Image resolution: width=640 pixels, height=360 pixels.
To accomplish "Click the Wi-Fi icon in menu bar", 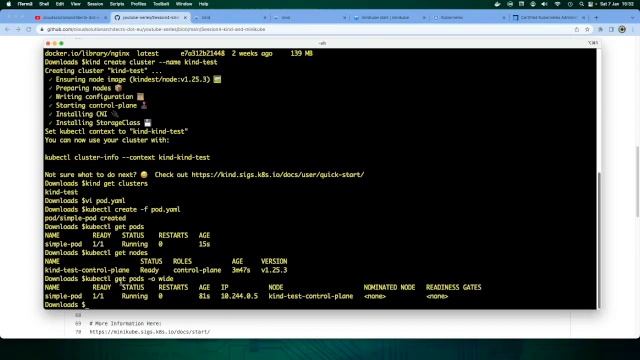I will pos(557,4).
